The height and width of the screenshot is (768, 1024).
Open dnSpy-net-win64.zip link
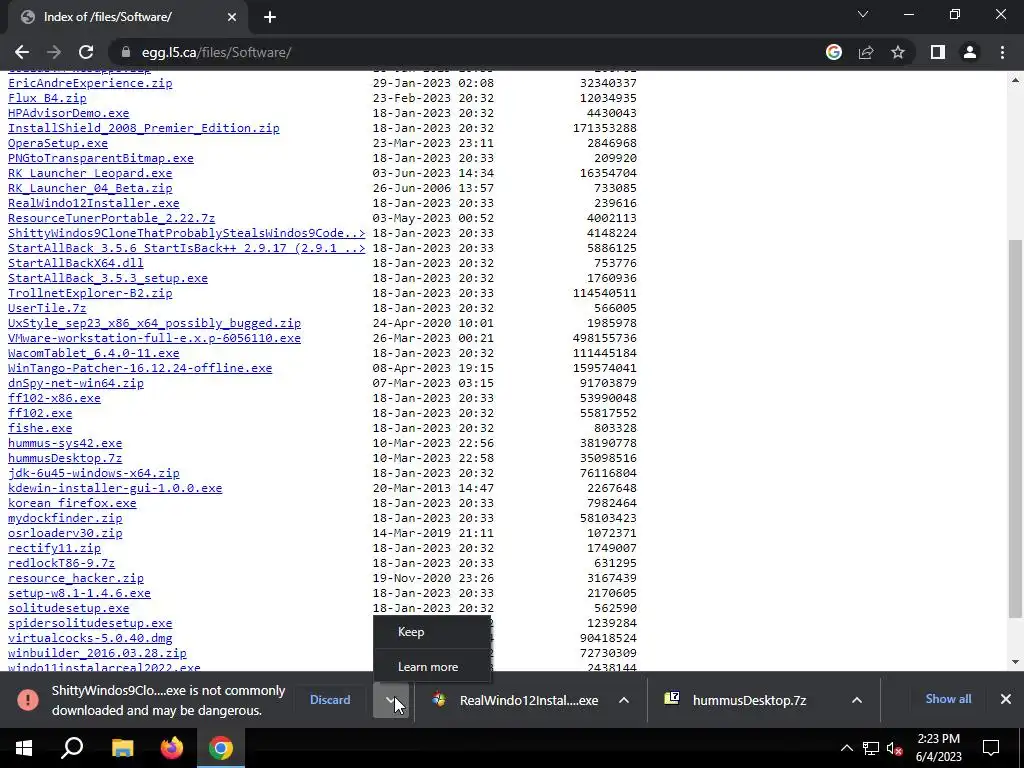pyautogui.click(x=76, y=383)
